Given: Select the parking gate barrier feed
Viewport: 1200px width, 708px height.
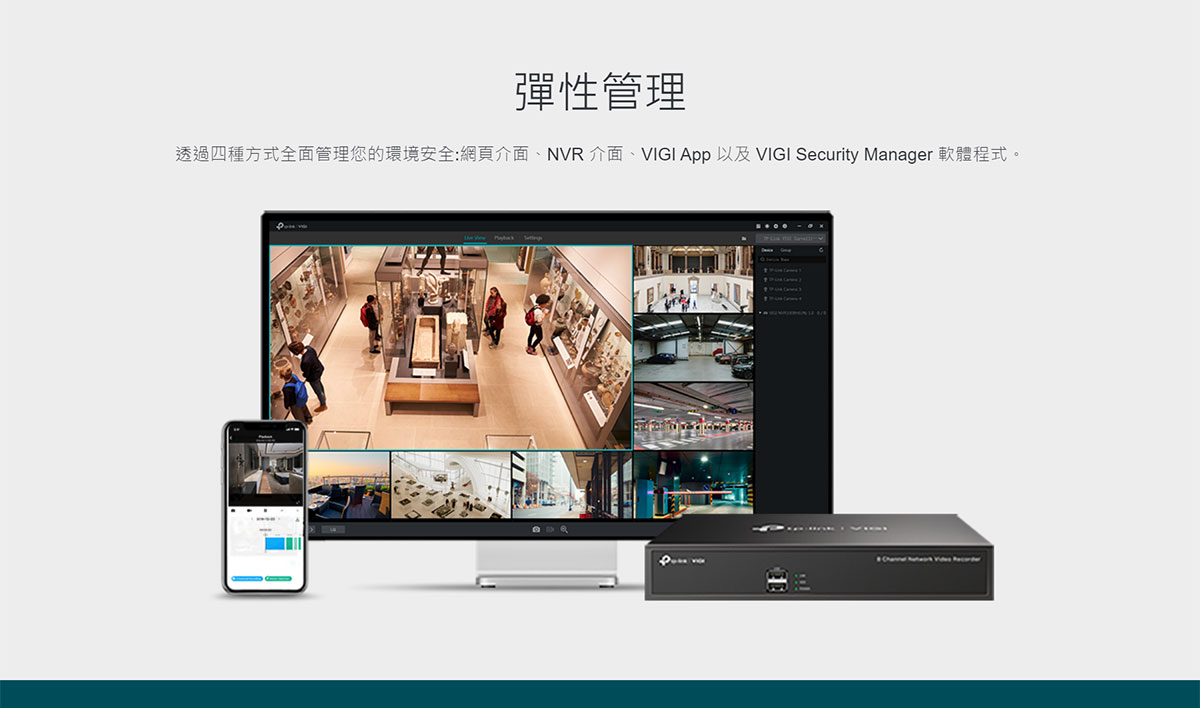Looking at the screenshot, I should [x=693, y=485].
